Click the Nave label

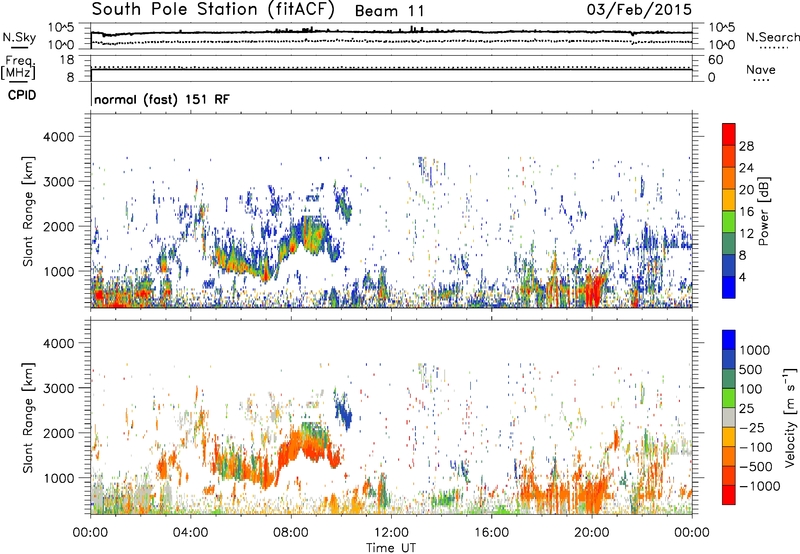(761, 69)
